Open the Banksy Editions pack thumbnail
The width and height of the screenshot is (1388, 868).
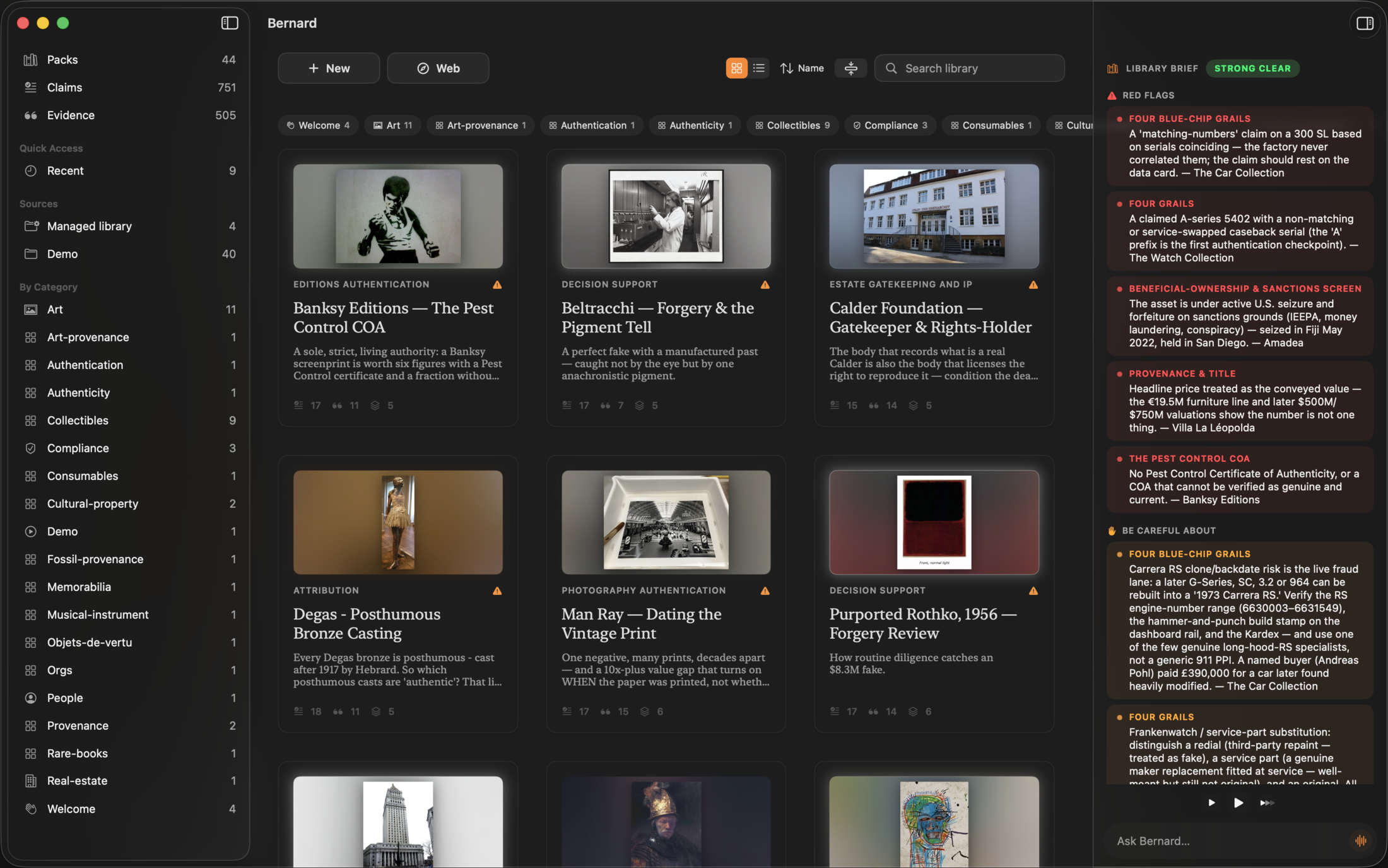coord(398,216)
